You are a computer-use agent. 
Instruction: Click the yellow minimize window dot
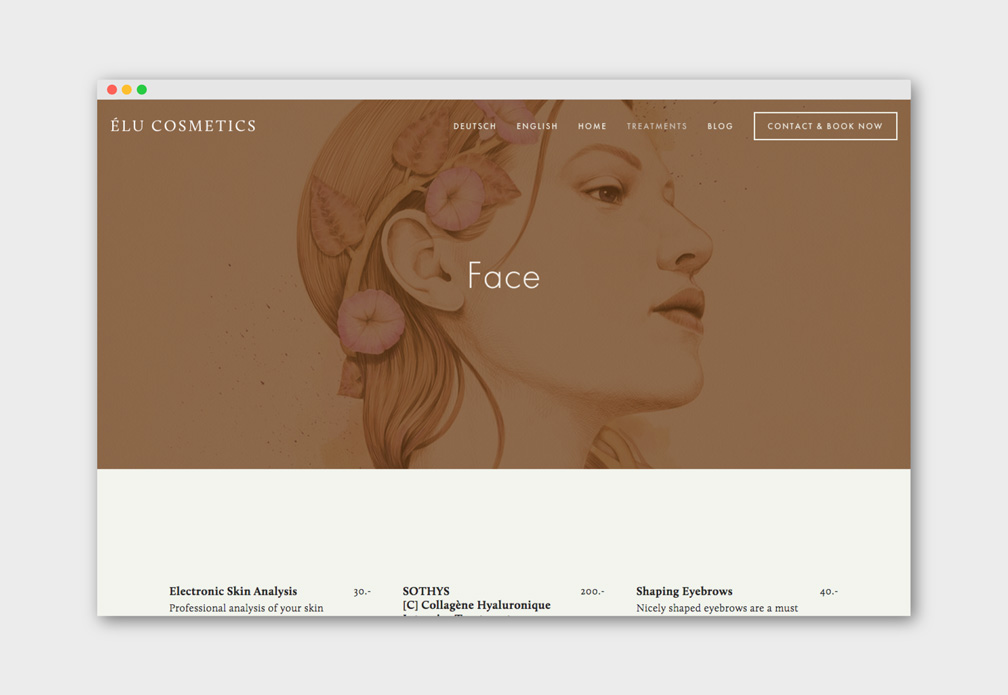(x=127, y=89)
